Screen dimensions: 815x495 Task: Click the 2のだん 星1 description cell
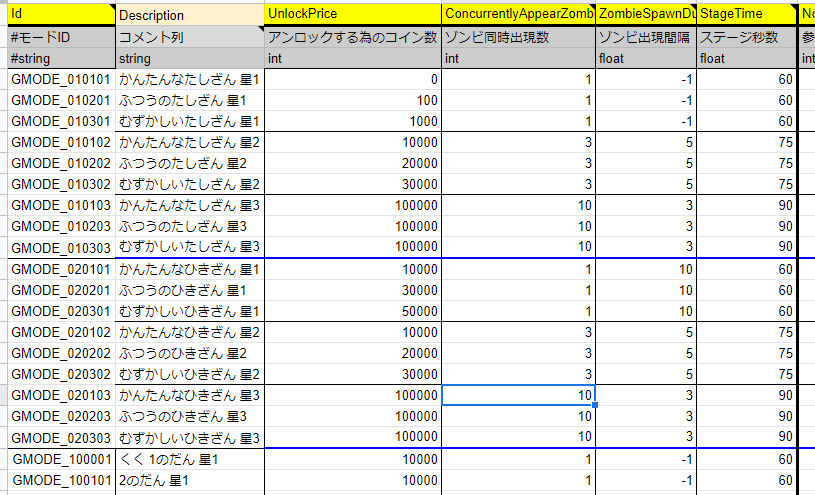188,480
